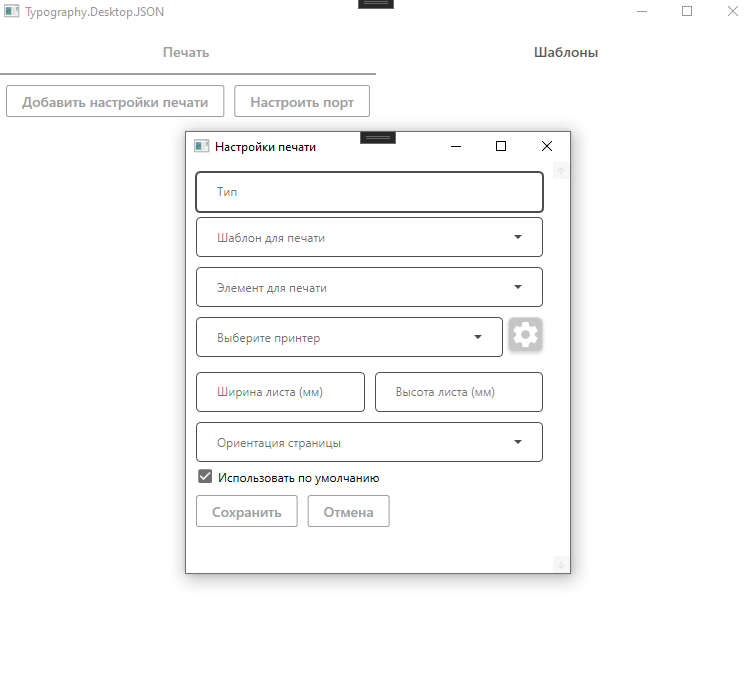Click the dialog's scroll down arrow

(x=561, y=564)
